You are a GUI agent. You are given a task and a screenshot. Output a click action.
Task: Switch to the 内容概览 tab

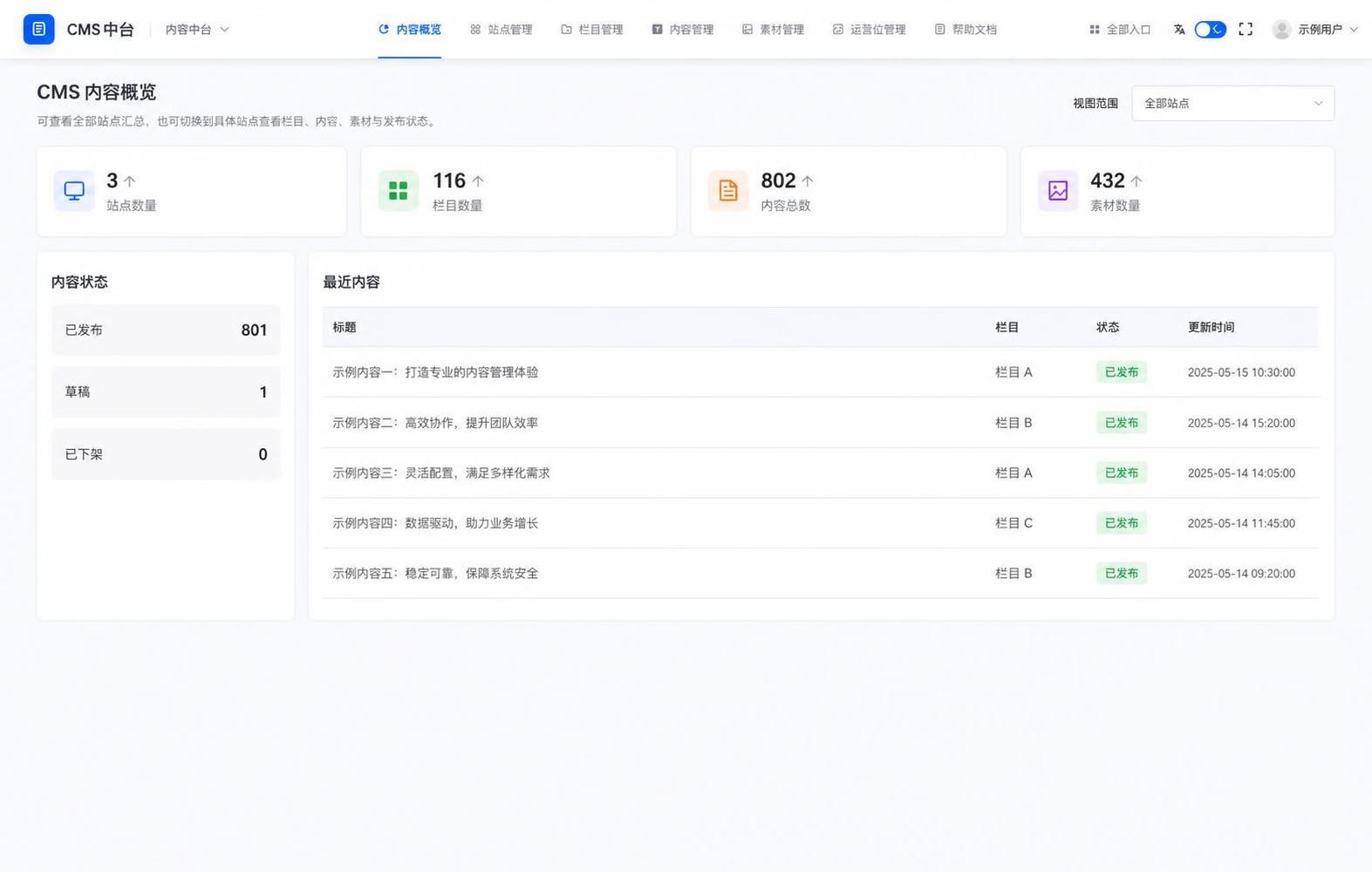coord(409,30)
